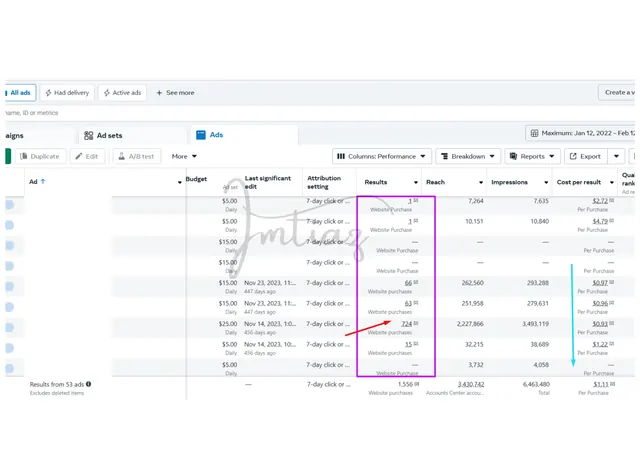The image size is (640, 452).
Task: Click the $4.79 cost per result
Action: point(600,221)
